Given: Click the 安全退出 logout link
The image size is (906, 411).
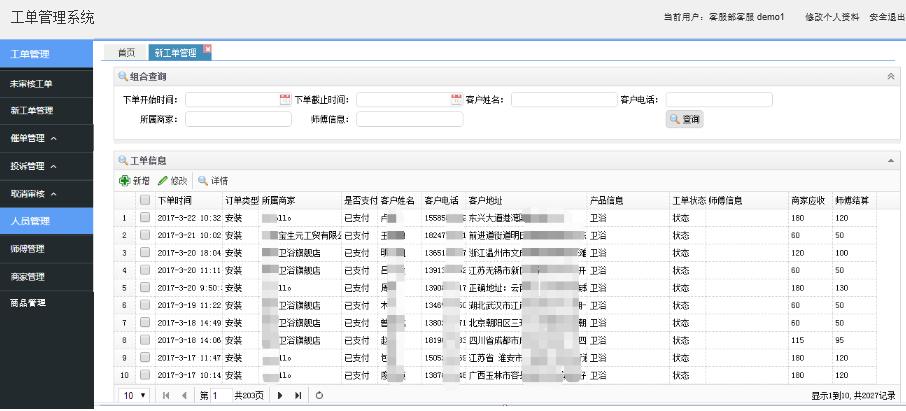Looking at the screenshot, I should coord(887,17).
